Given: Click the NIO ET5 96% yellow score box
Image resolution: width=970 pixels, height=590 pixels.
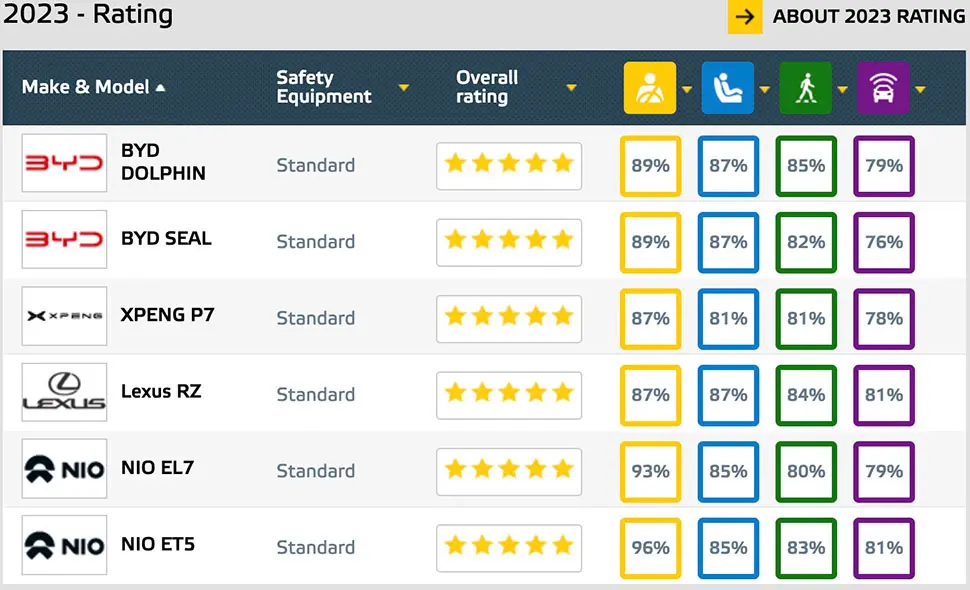Looking at the screenshot, I should [x=650, y=548].
